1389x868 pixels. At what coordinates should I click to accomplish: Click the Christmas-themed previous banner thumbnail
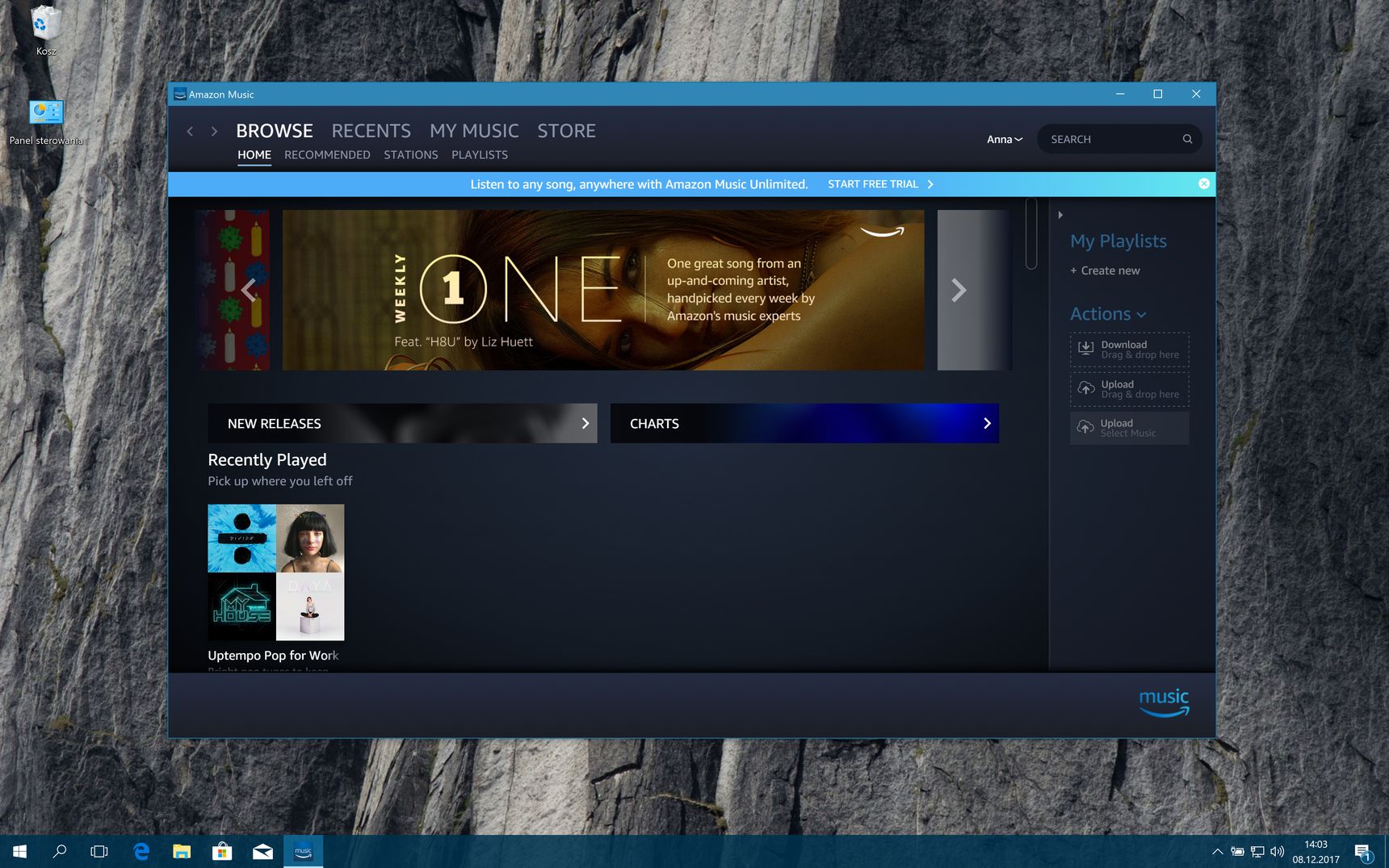[232, 290]
